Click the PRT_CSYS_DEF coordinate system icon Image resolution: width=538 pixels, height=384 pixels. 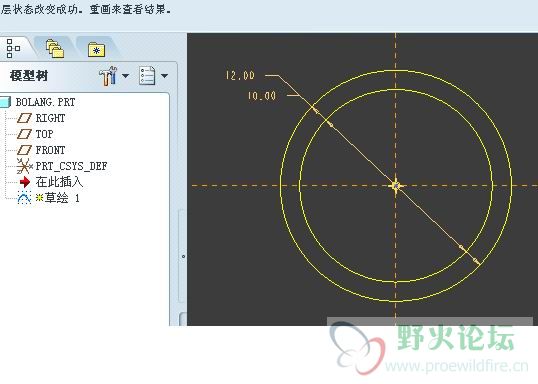[24, 166]
